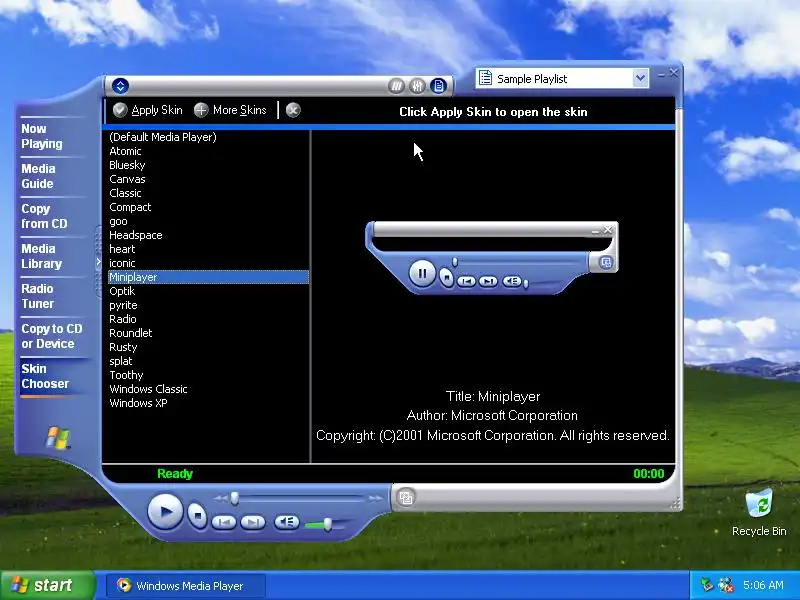
Task: Open the Now Playing tab
Action: 42,136
